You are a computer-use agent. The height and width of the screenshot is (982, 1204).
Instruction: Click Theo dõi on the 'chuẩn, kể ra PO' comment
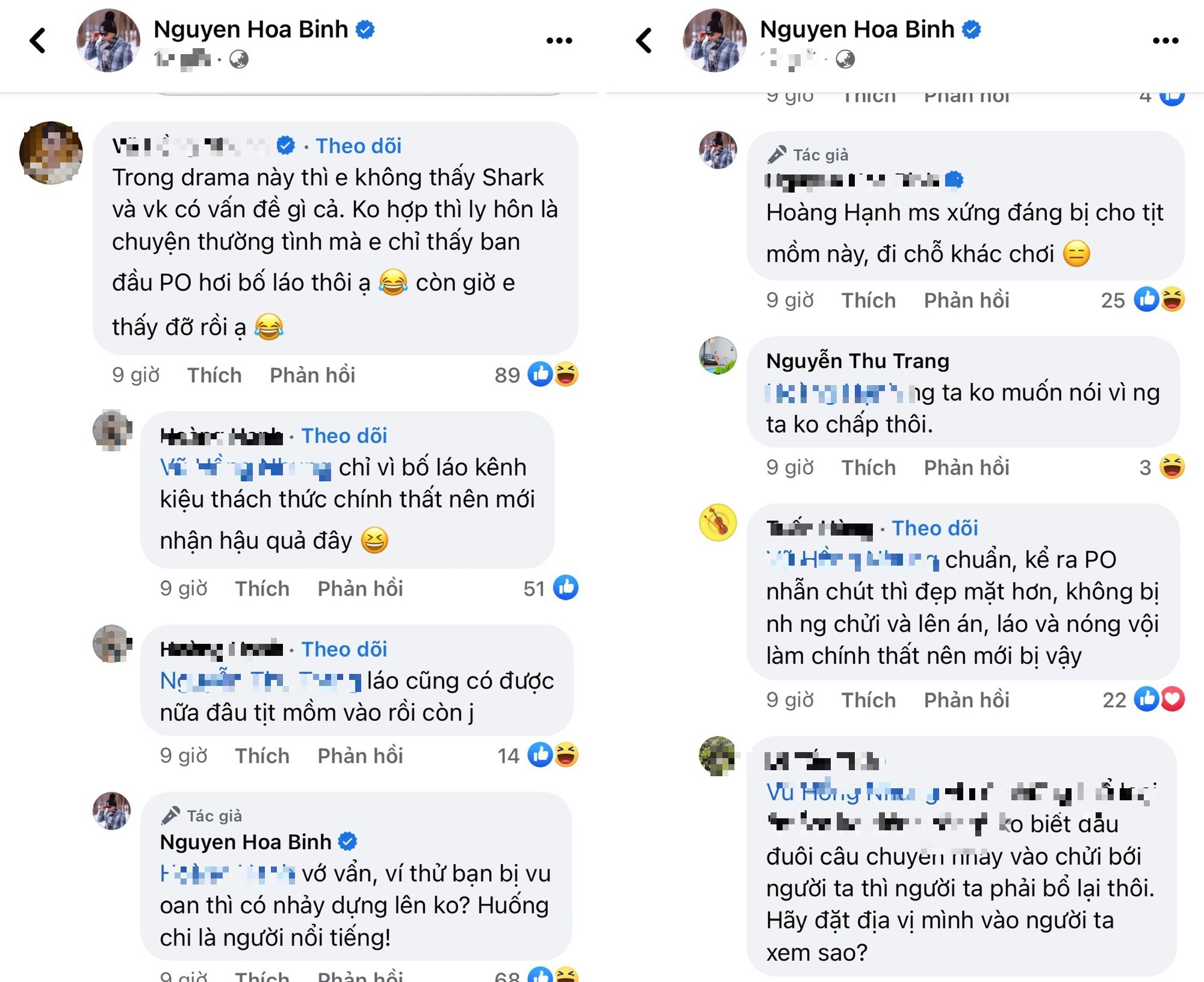click(x=934, y=528)
